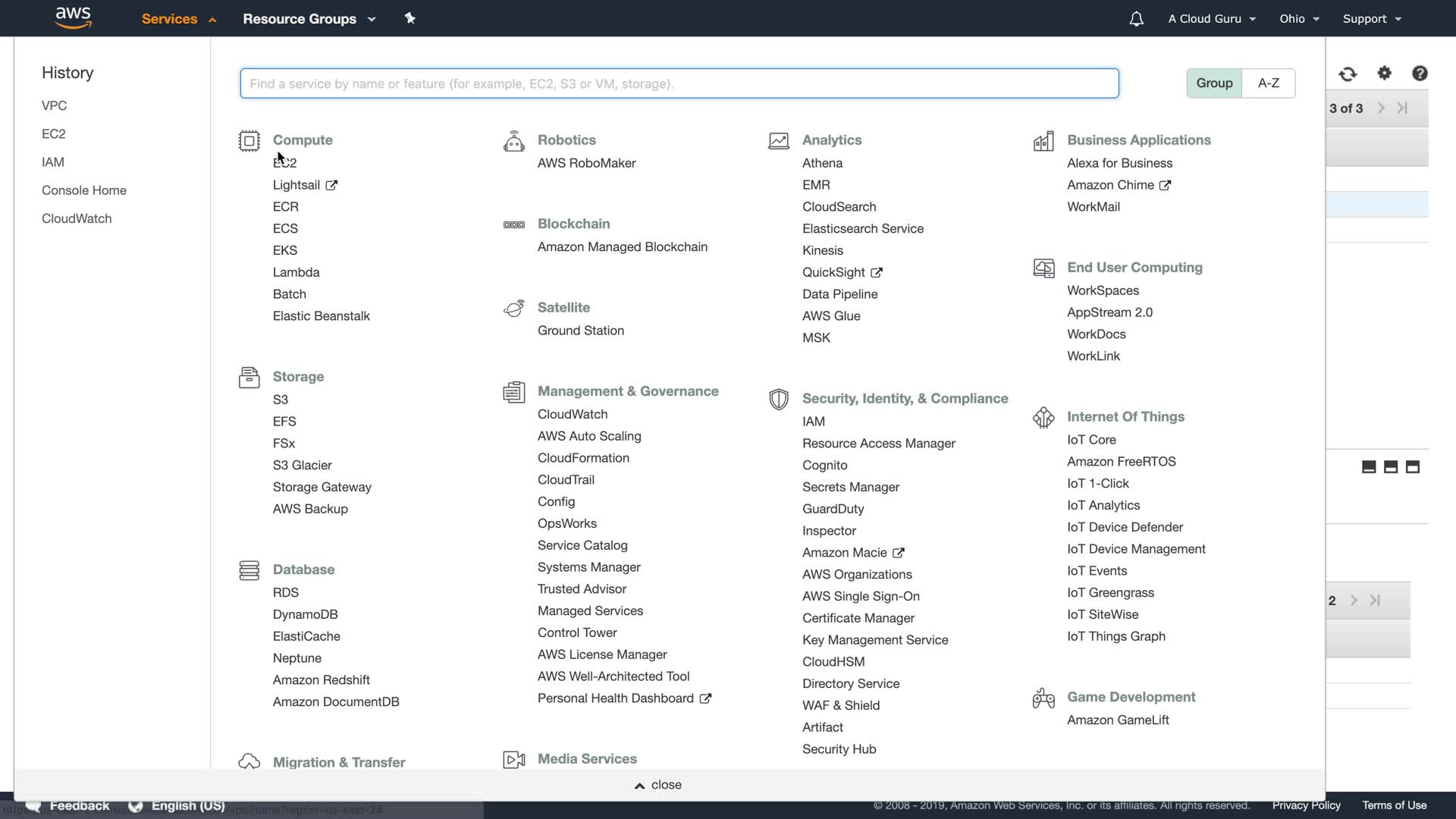The height and width of the screenshot is (819, 1456).
Task: Open the A Cloud Guru account menu
Action: tap(1211, 19)
